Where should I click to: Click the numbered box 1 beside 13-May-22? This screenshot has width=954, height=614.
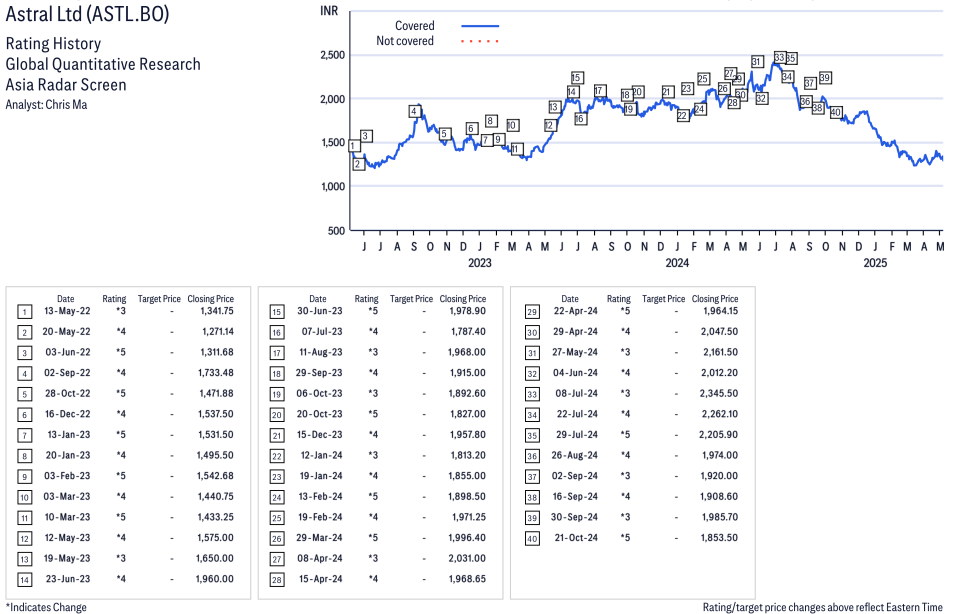point(24,312)
